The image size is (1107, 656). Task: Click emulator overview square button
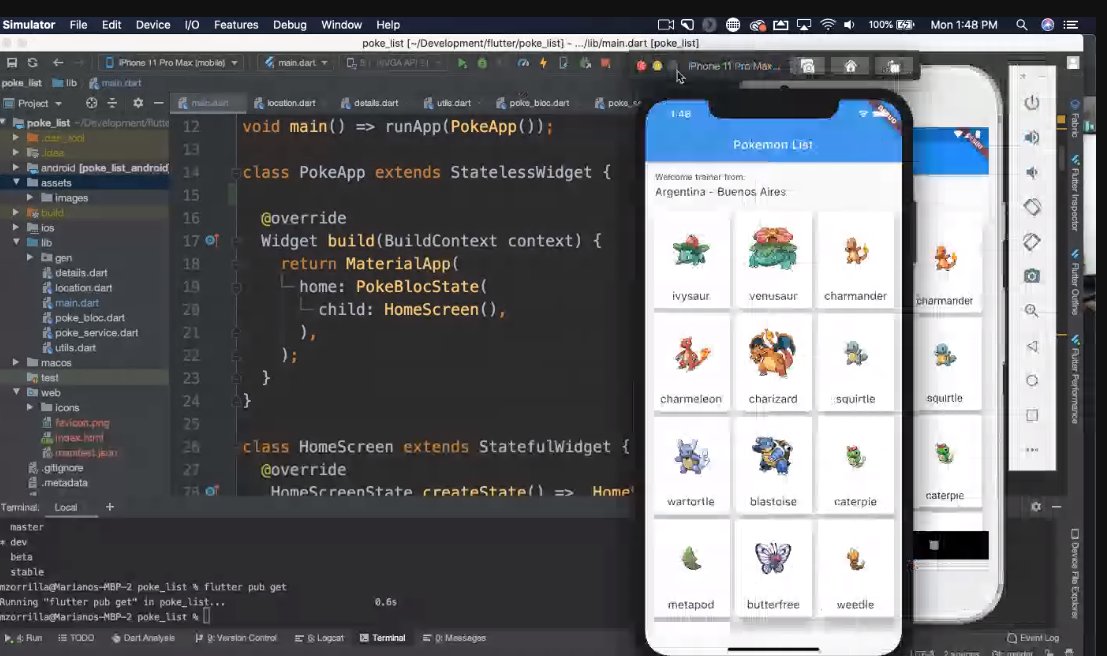(x=1031, y=415)
